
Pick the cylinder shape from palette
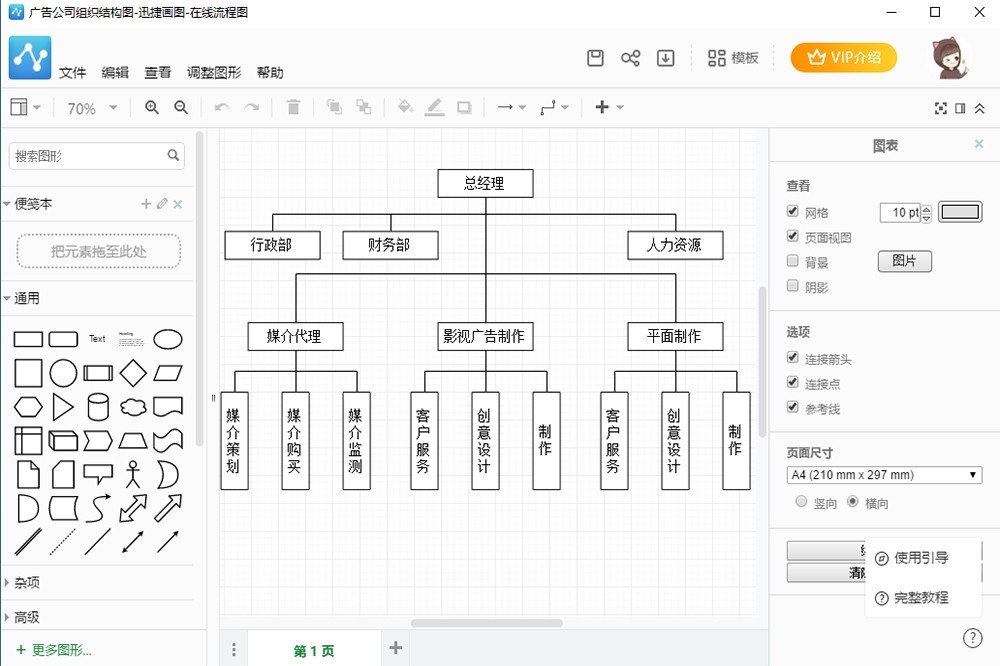pos(98,406)
